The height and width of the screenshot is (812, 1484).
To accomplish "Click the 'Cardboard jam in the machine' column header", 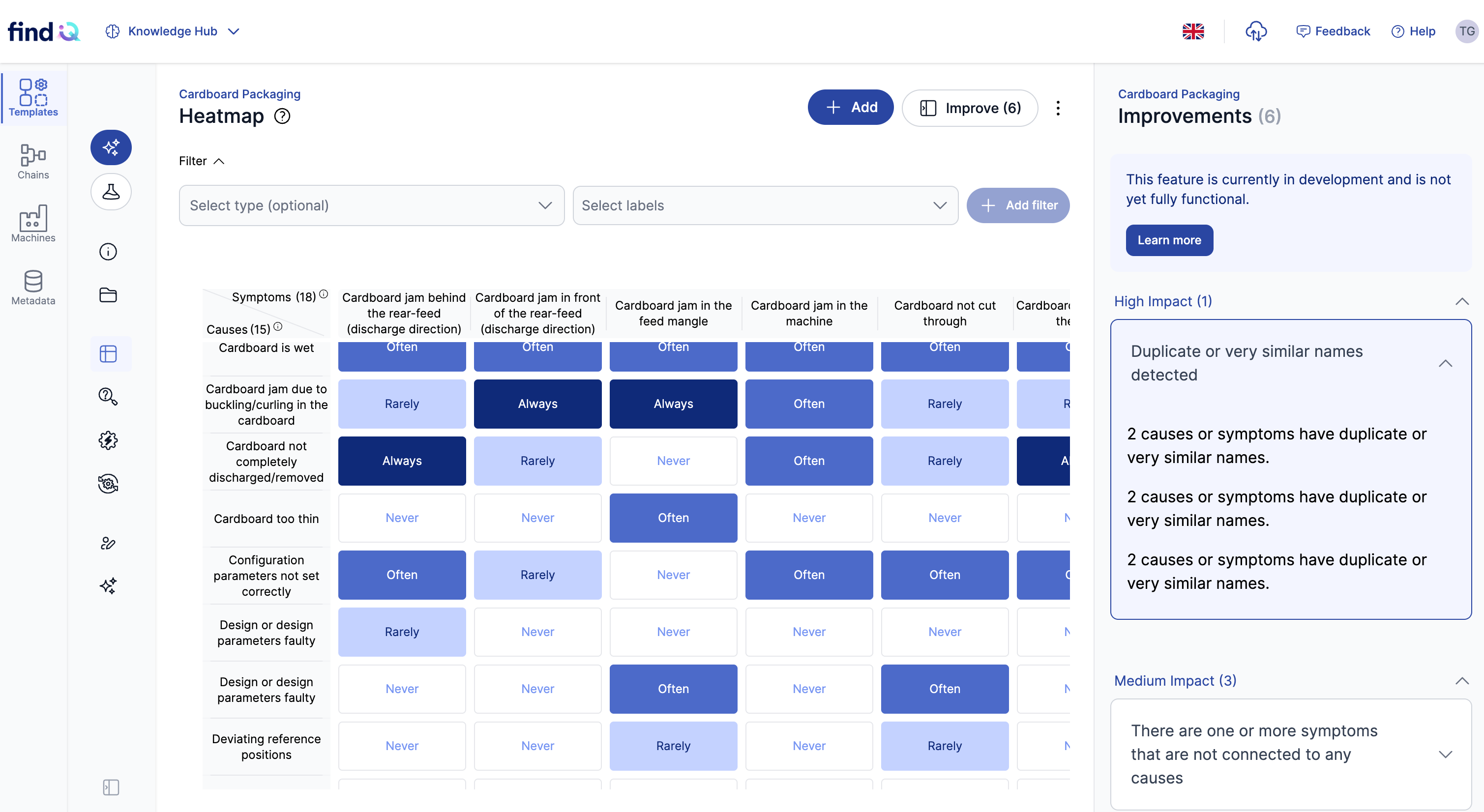I will pyautogui.click(x=809, y=313).
